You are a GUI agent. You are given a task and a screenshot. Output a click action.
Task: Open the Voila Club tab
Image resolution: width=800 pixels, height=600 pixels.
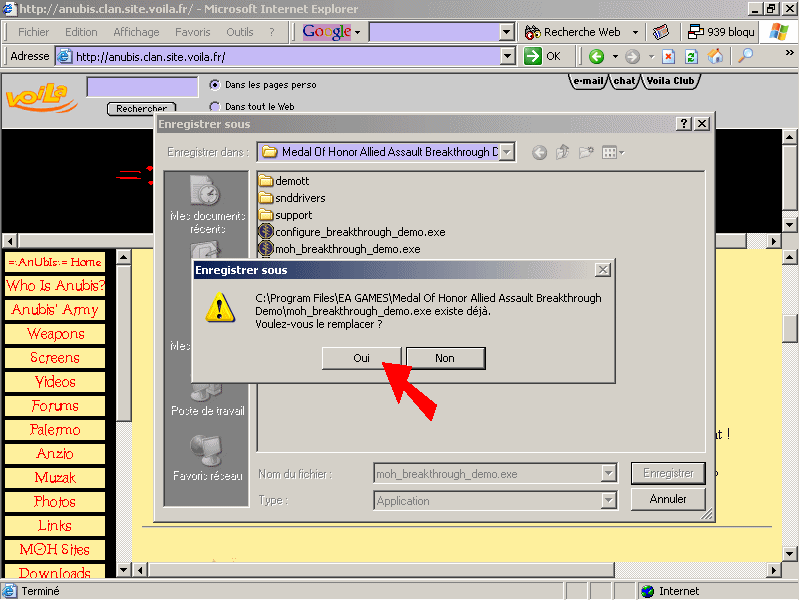(x=670, y=81)
